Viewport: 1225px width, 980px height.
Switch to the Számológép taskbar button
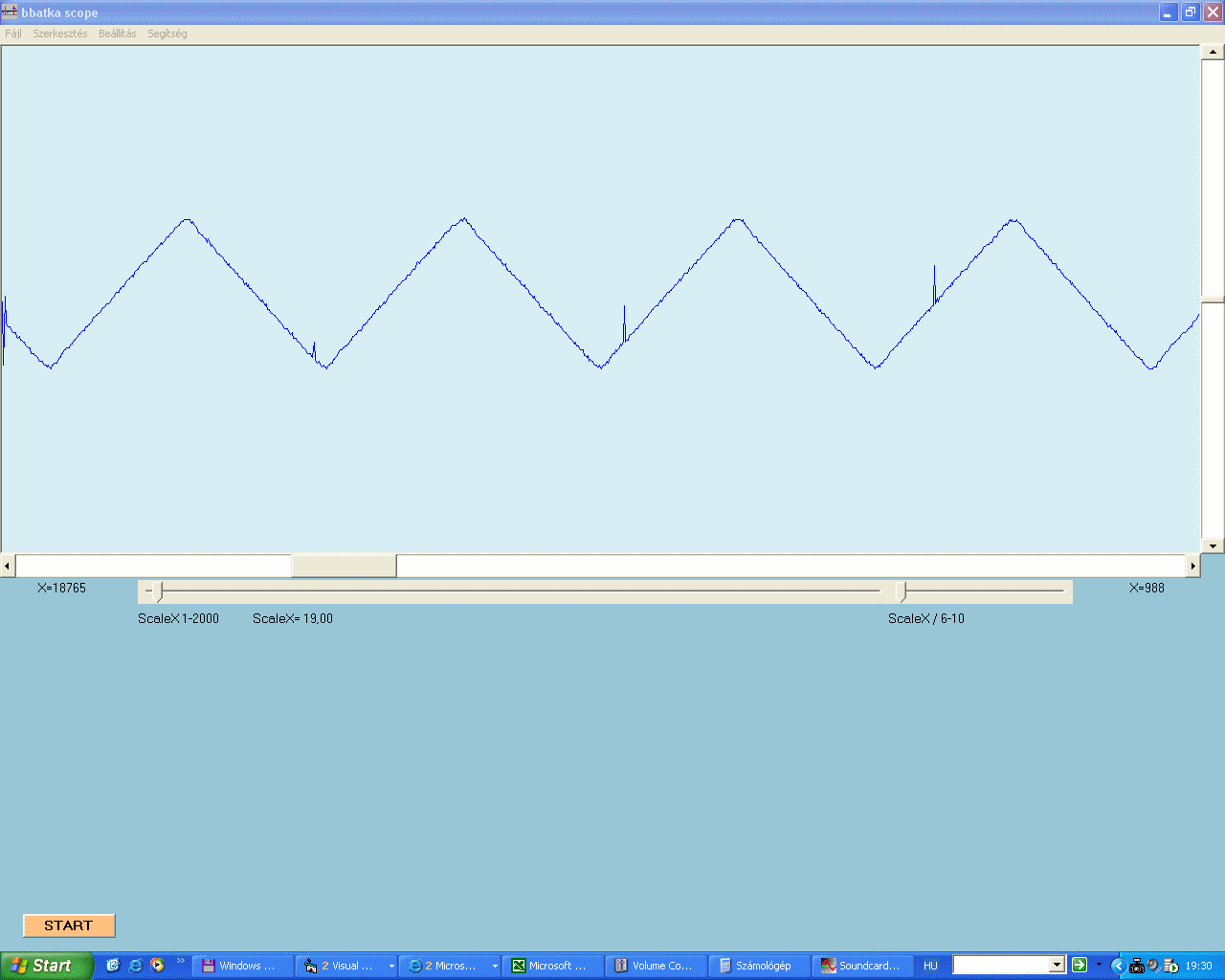(x=760, y=966)
